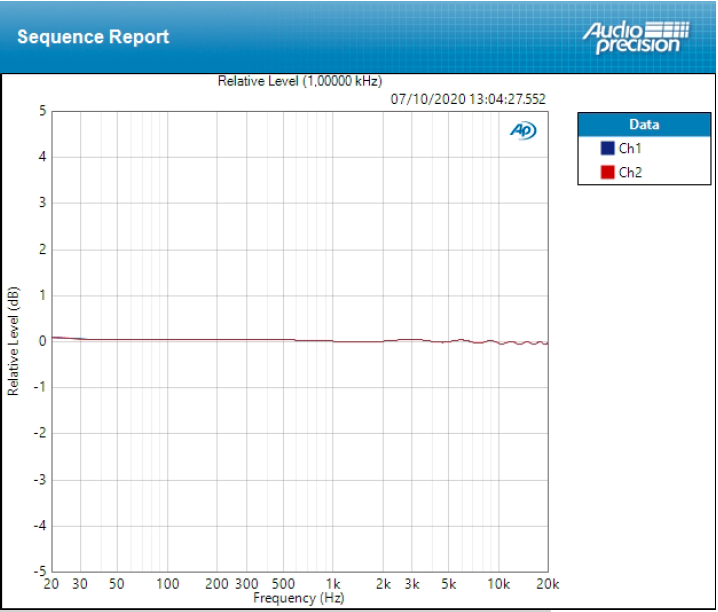Image resolution: width=718 pixels, height=612 pixels.
Task: Click the Data legend header
Action: 644,125
